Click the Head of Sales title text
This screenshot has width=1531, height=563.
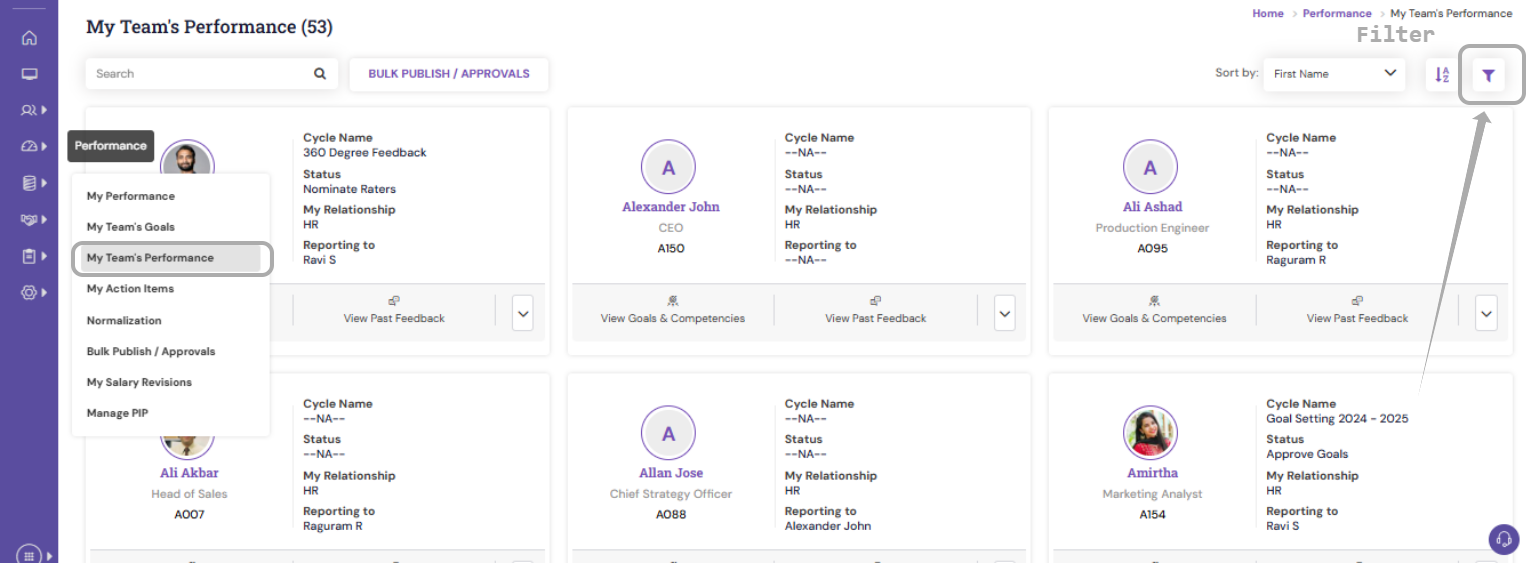point(189,494)
